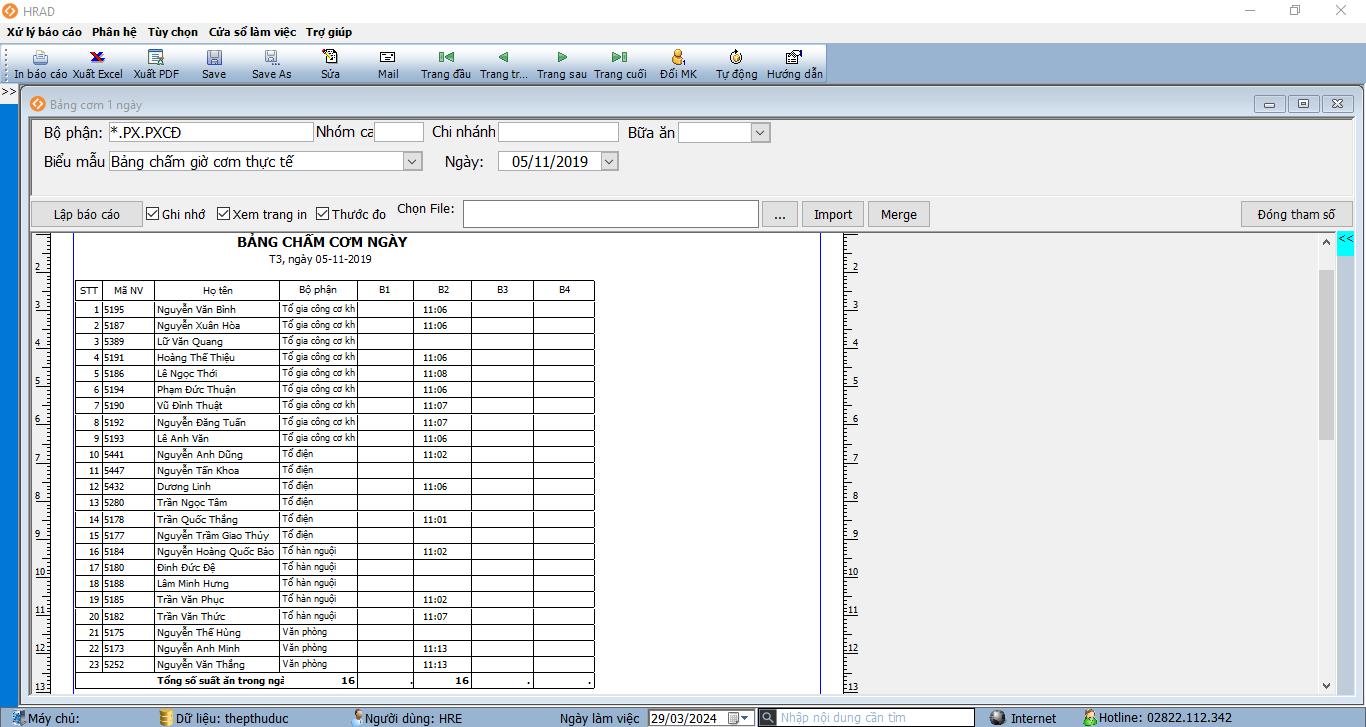The width and height of the screenshot is (1366, 727).
Task: Click the Đổi MK password icon
Action: point(678,58)
